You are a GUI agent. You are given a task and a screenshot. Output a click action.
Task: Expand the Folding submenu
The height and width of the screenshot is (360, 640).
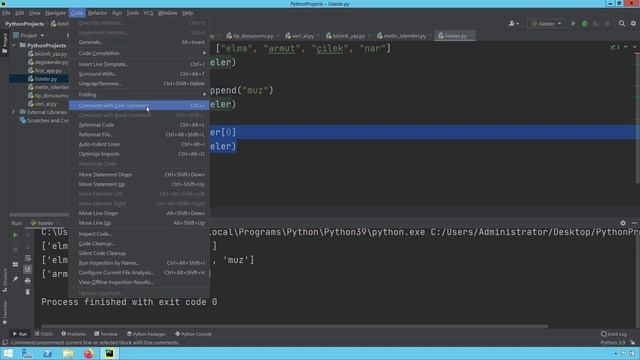[139, 94]
